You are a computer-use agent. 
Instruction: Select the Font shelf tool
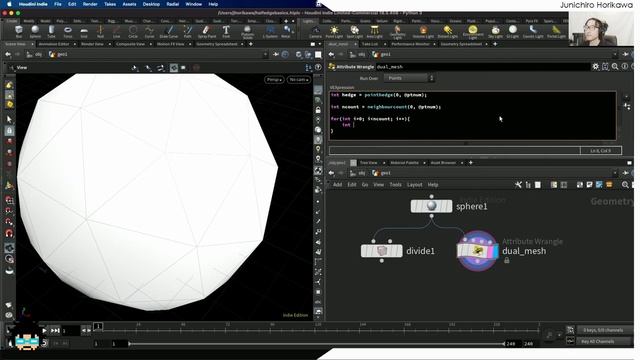click(226, 31)
